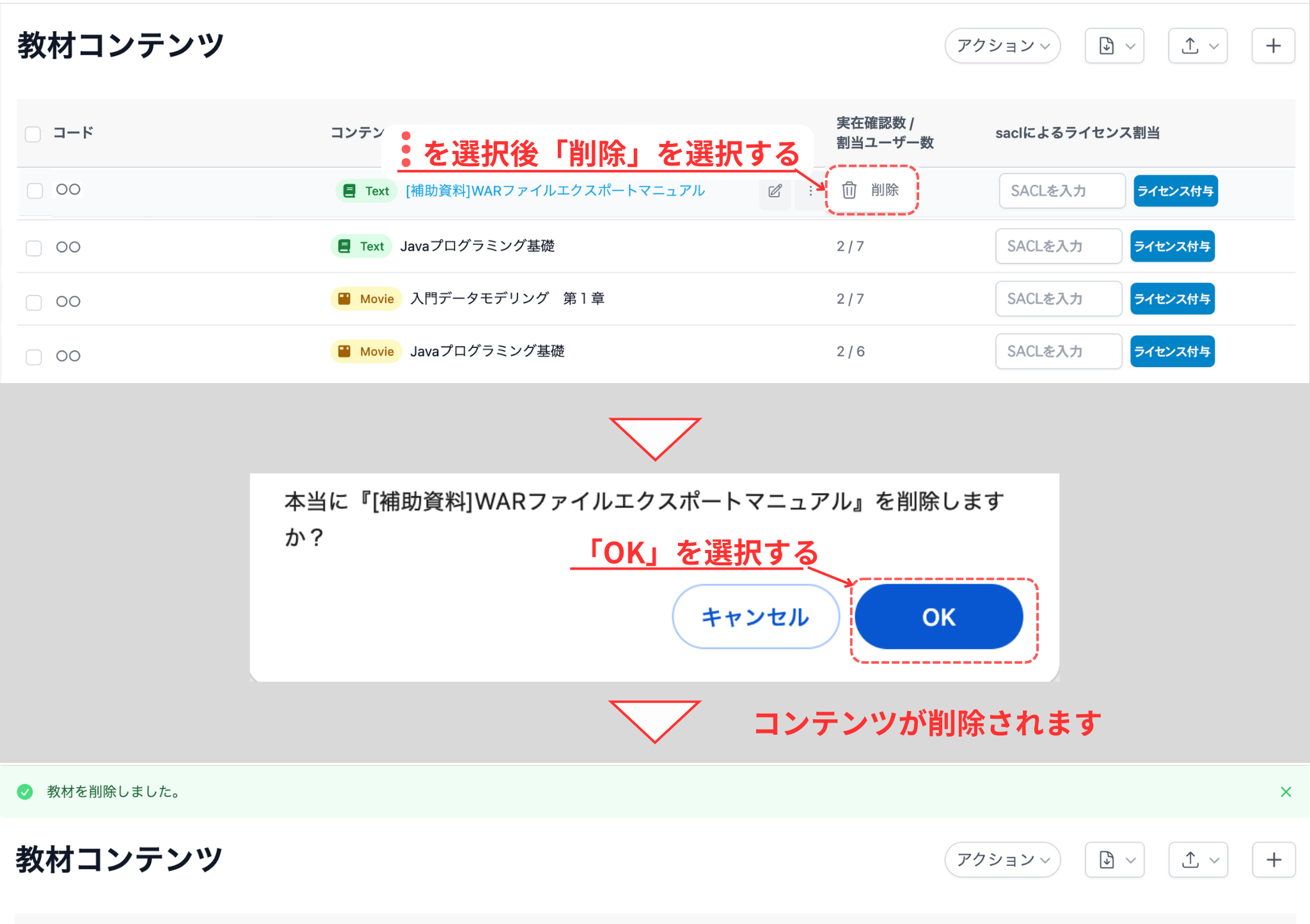Click the upload/export icon in the top toolbar
Image resolution: width=1310 pixels, height=924 pixels.
click(1191, 45)
